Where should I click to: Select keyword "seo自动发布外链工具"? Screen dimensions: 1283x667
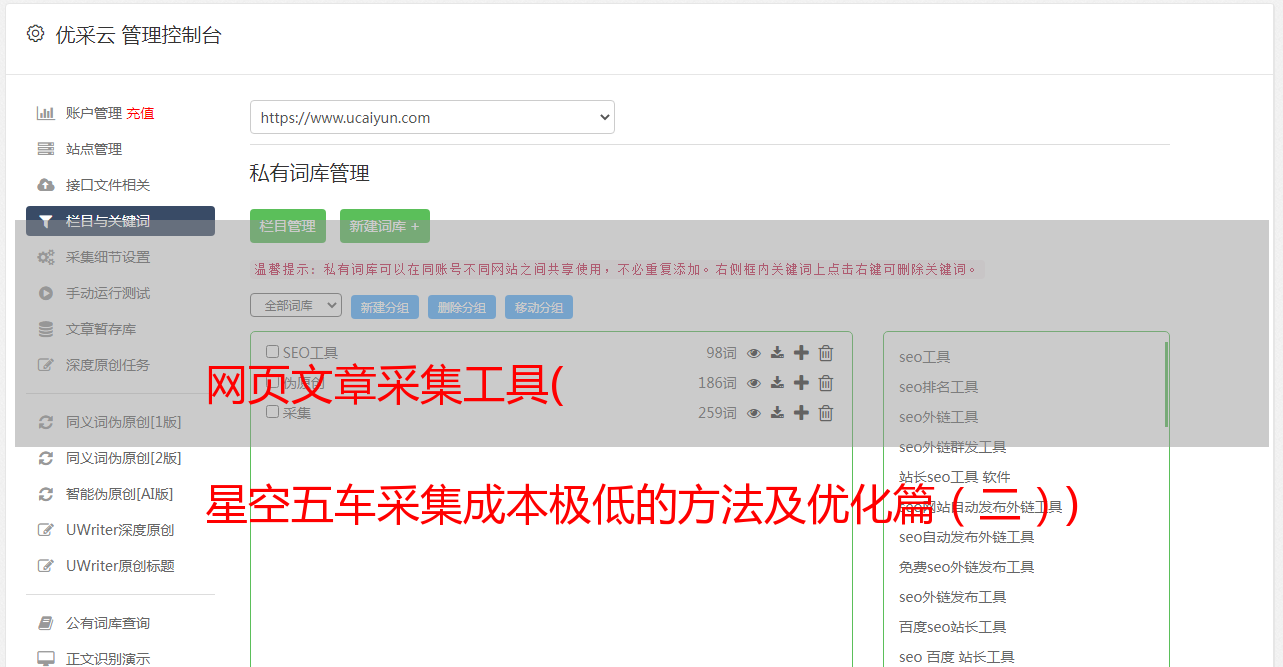(966, 537)
